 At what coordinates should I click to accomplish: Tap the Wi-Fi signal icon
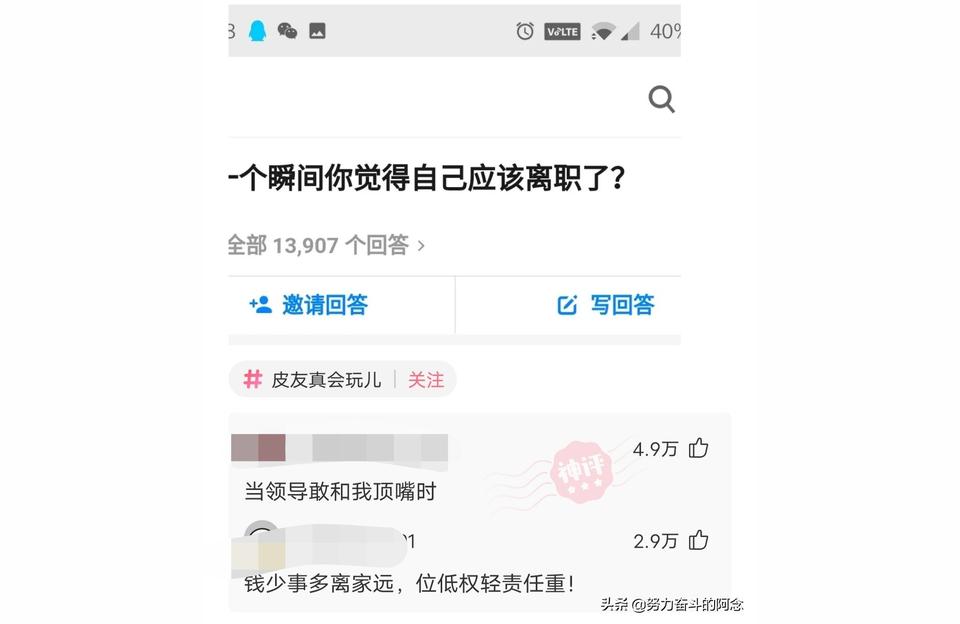(x=604, y=31)
